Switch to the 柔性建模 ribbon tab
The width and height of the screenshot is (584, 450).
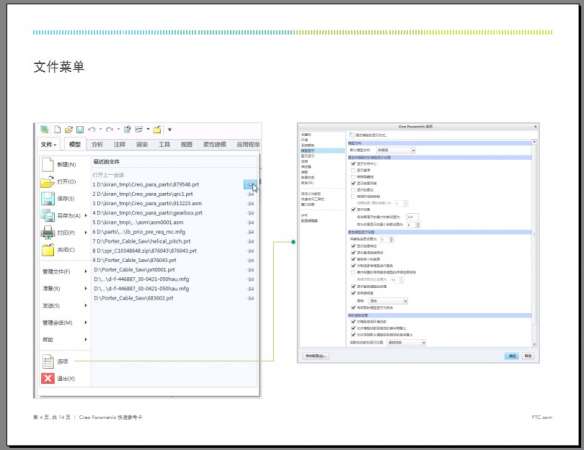tap(215, 144)
